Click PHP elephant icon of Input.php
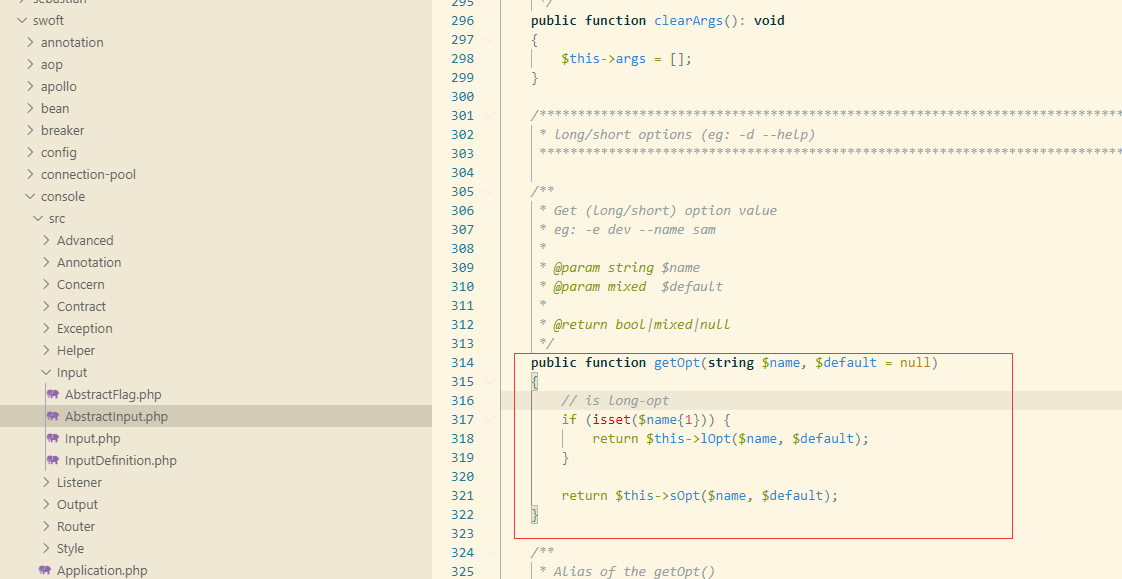The image size is (1122, 579). tap(53, 438)
